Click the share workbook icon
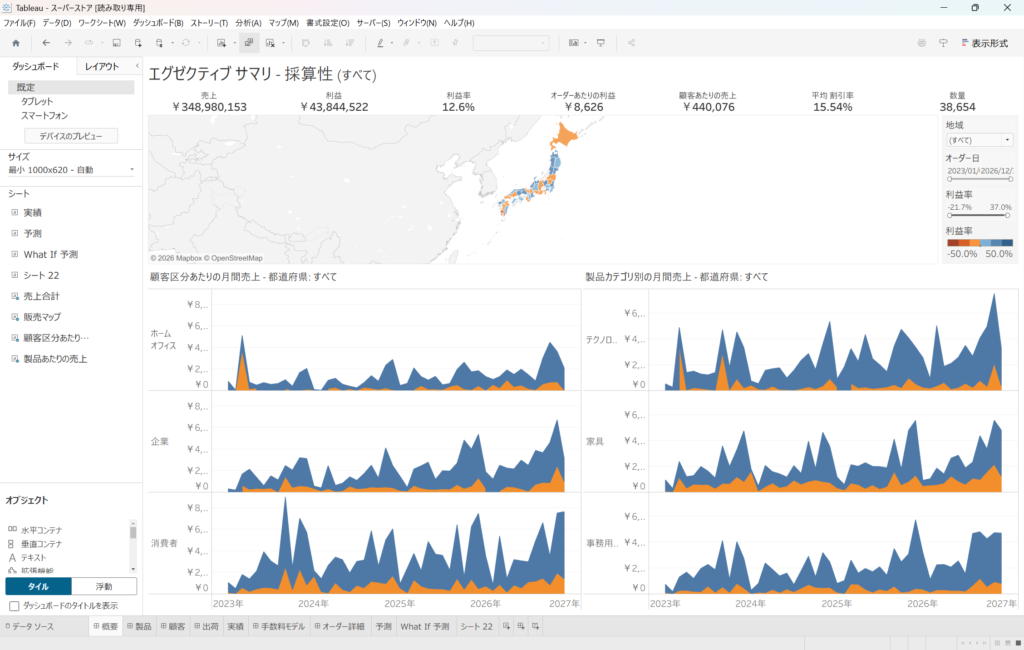 point(631,43)
